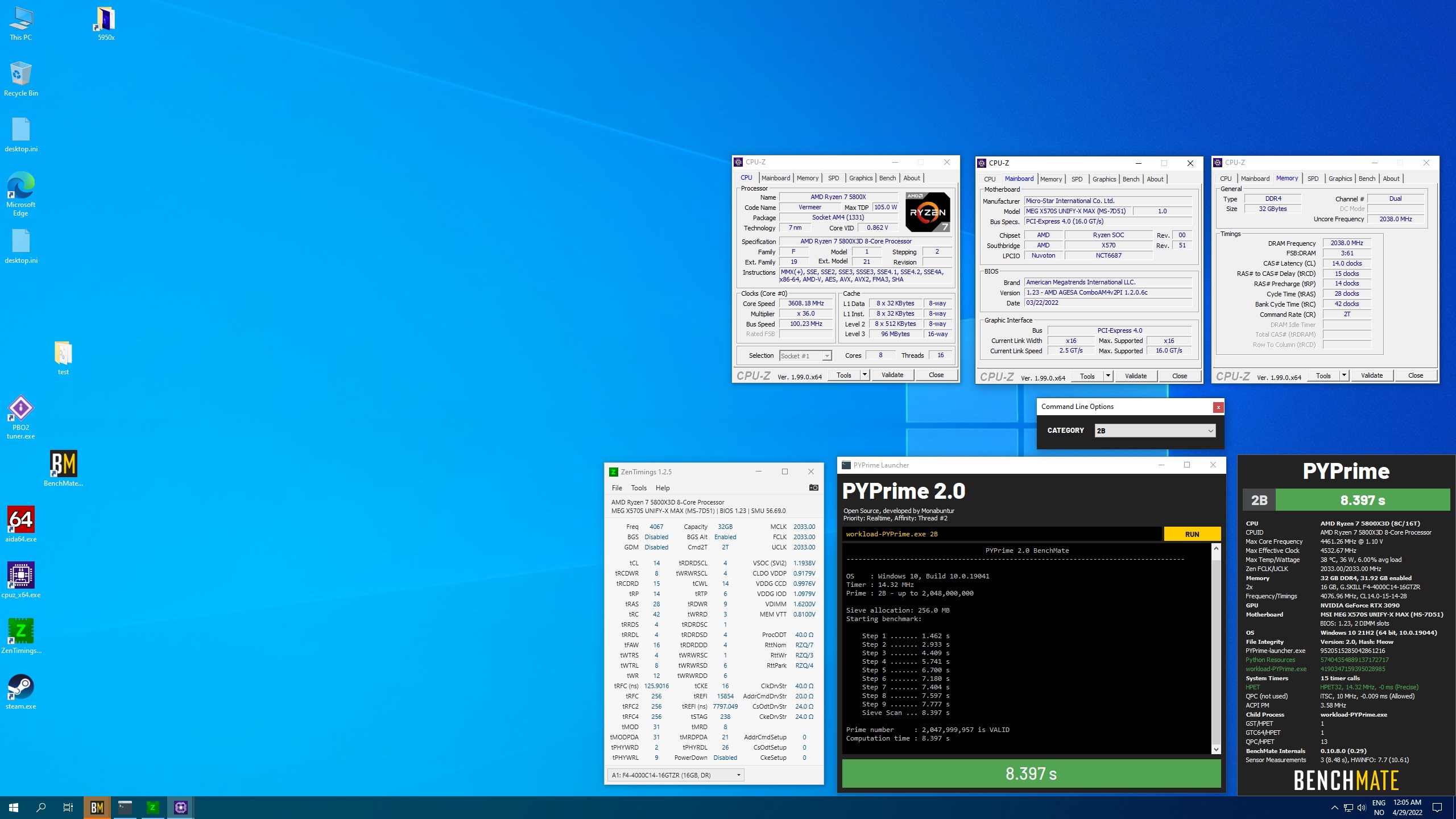Screen dimensions: 1456x819
Task: Switch to Memory tab in CPU-Z CPU window
Action: (x=807, y=178)
